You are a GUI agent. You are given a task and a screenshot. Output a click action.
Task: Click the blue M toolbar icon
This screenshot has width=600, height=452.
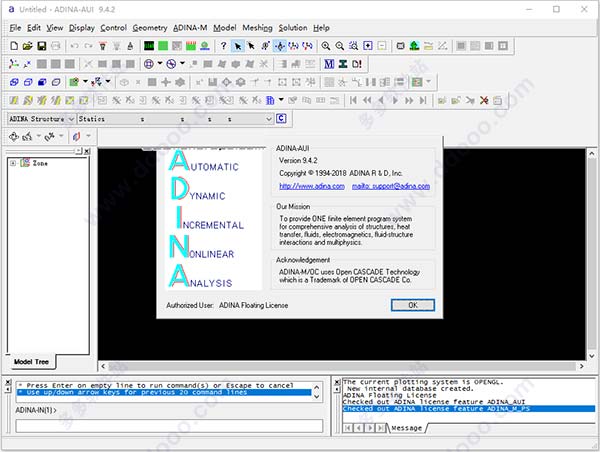[329, 64]
